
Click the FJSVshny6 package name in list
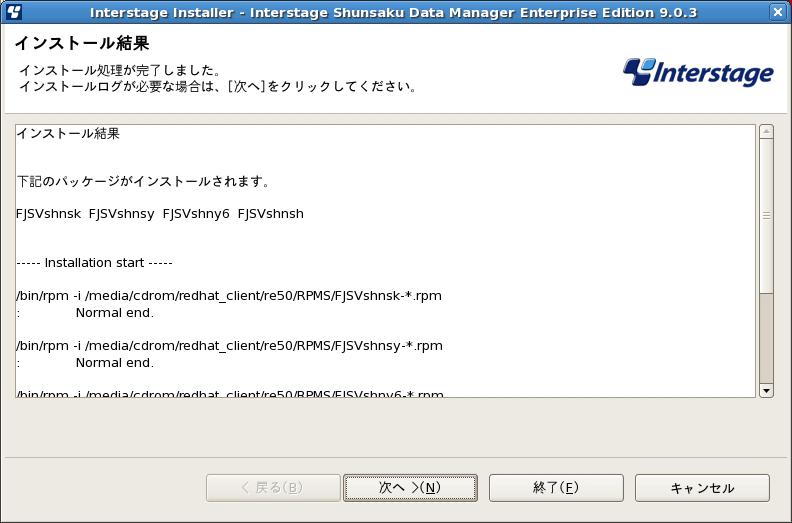tap(196, 214)
